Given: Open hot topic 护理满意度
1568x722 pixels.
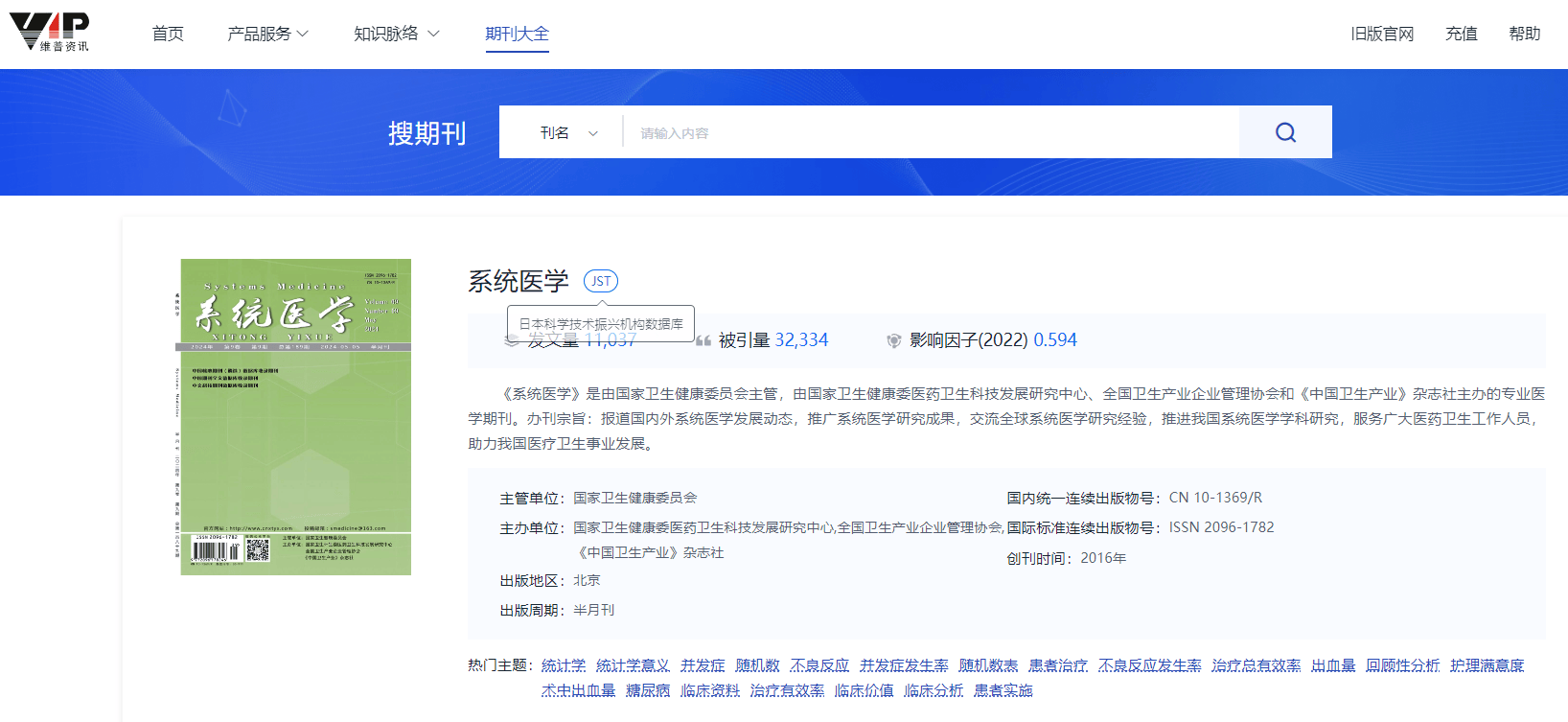Looking at the screenshot, I should click(1487, 665).
